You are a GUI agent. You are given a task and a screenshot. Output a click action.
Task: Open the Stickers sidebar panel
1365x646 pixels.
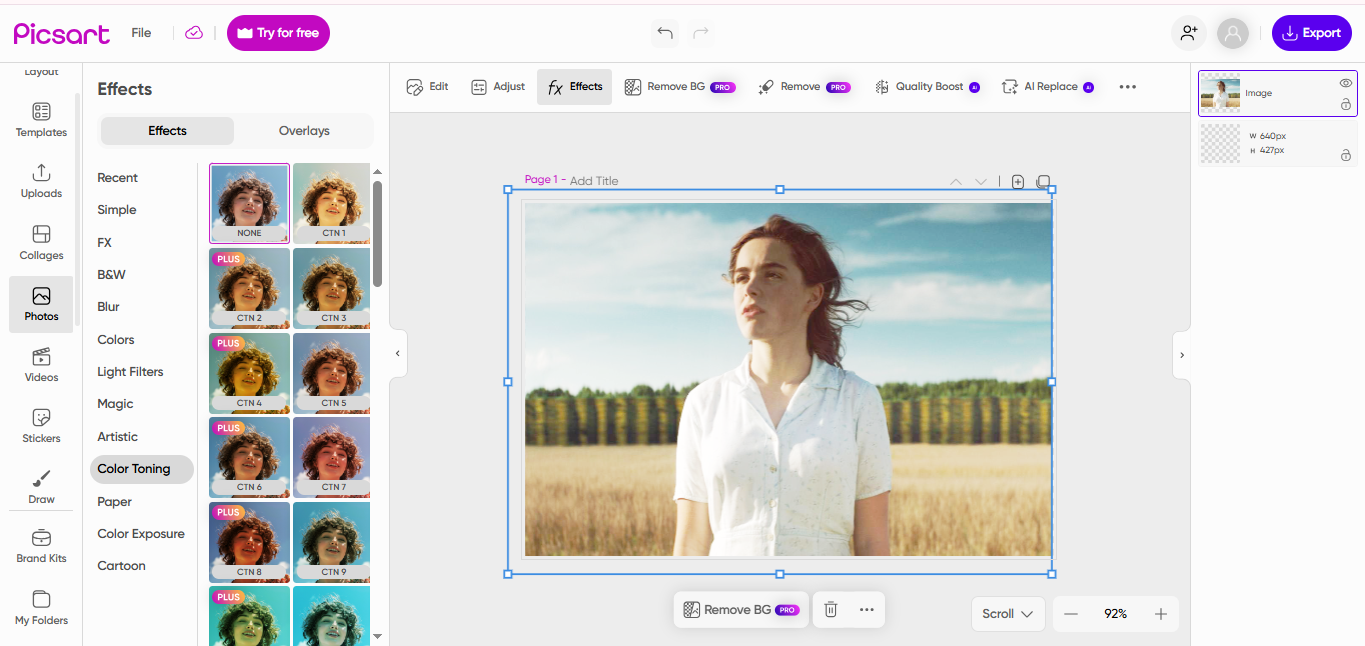click(x=41, y=426)
